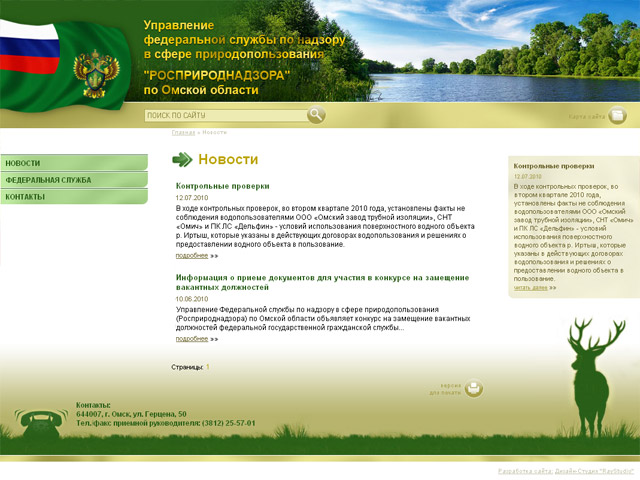
Task: Click подробнее under the конкурс article
Action: tap(192, 339)
